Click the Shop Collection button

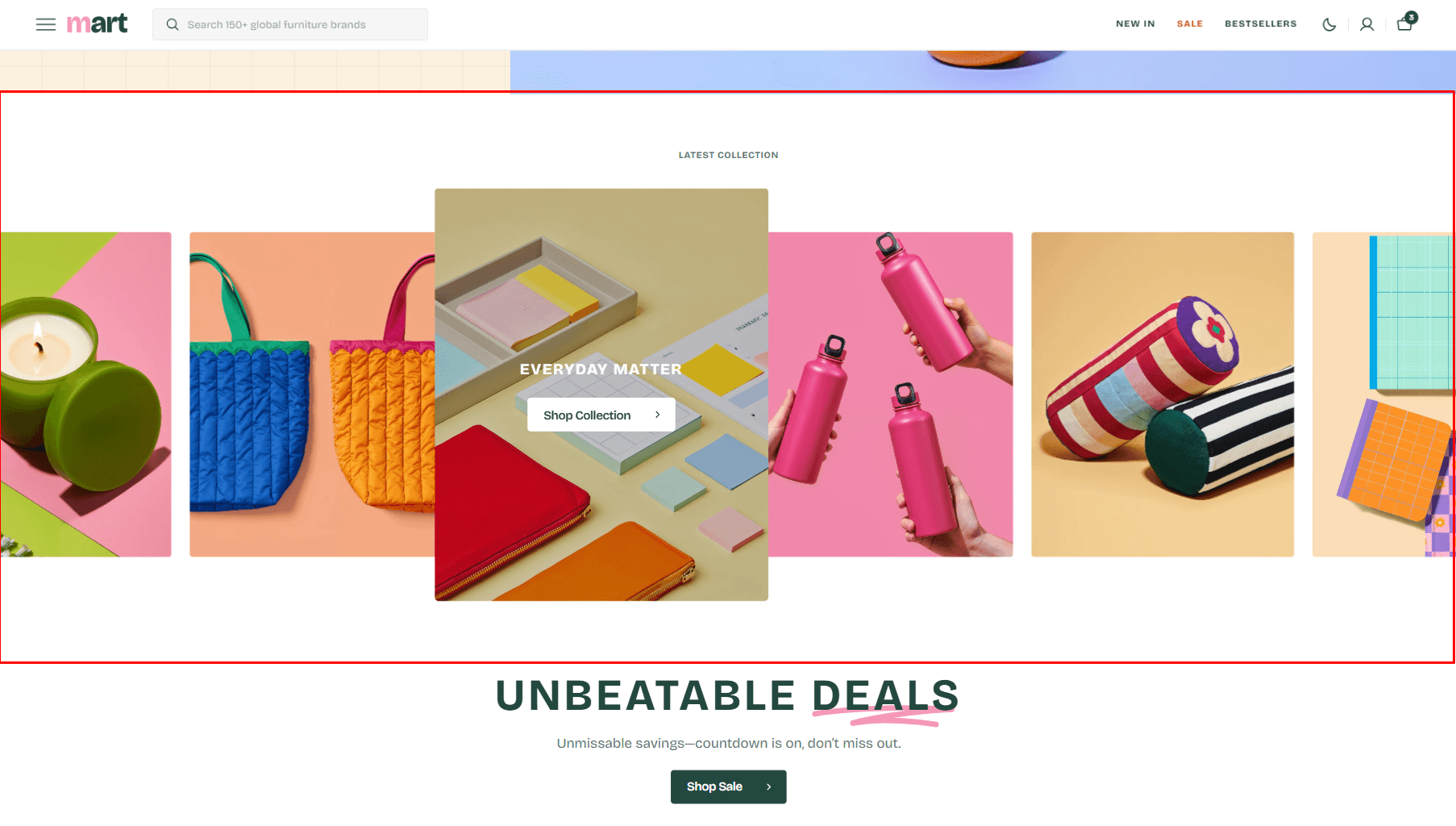[601, 415]
